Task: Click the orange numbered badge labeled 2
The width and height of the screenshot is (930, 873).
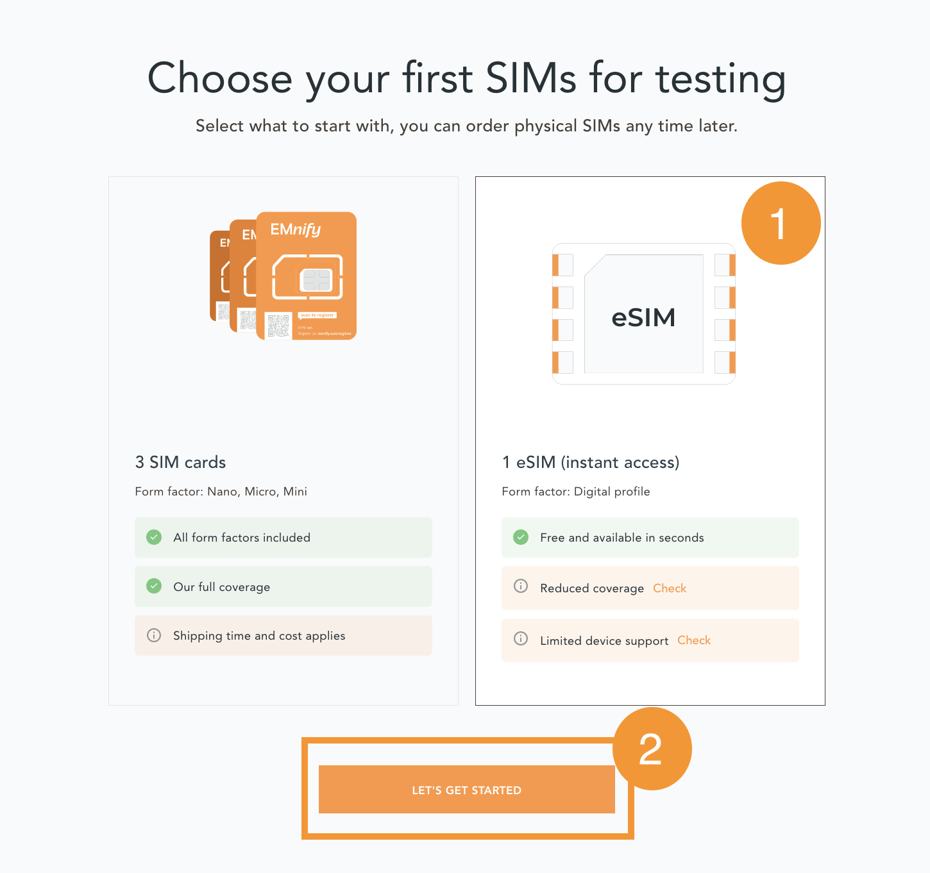Action: pos(652,747)
